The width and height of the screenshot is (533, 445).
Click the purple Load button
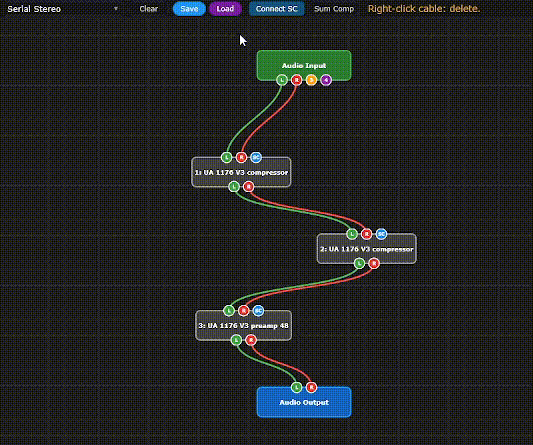pos(225,9)
